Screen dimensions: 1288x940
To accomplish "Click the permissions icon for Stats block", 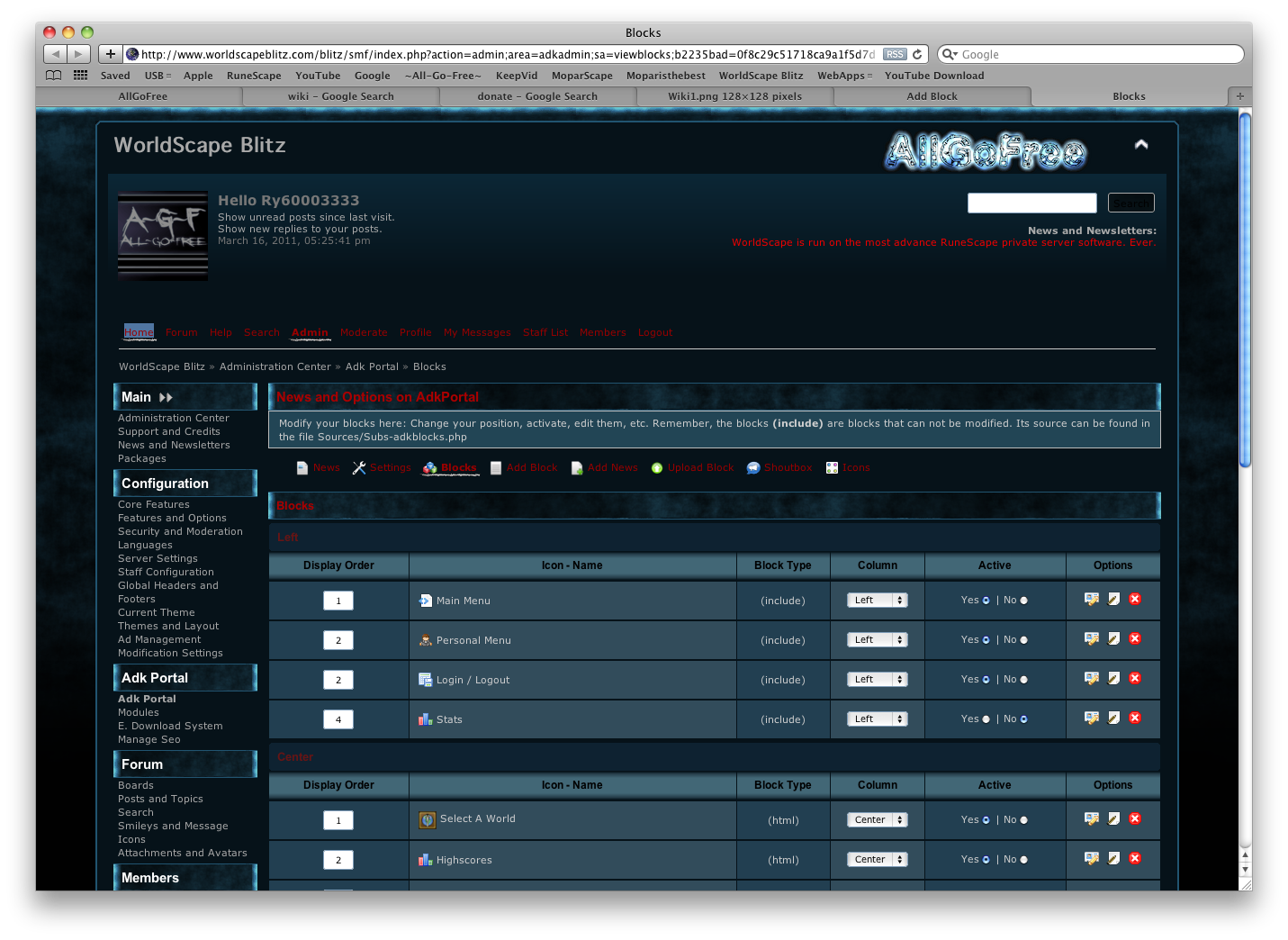I will click(1092, 719).
